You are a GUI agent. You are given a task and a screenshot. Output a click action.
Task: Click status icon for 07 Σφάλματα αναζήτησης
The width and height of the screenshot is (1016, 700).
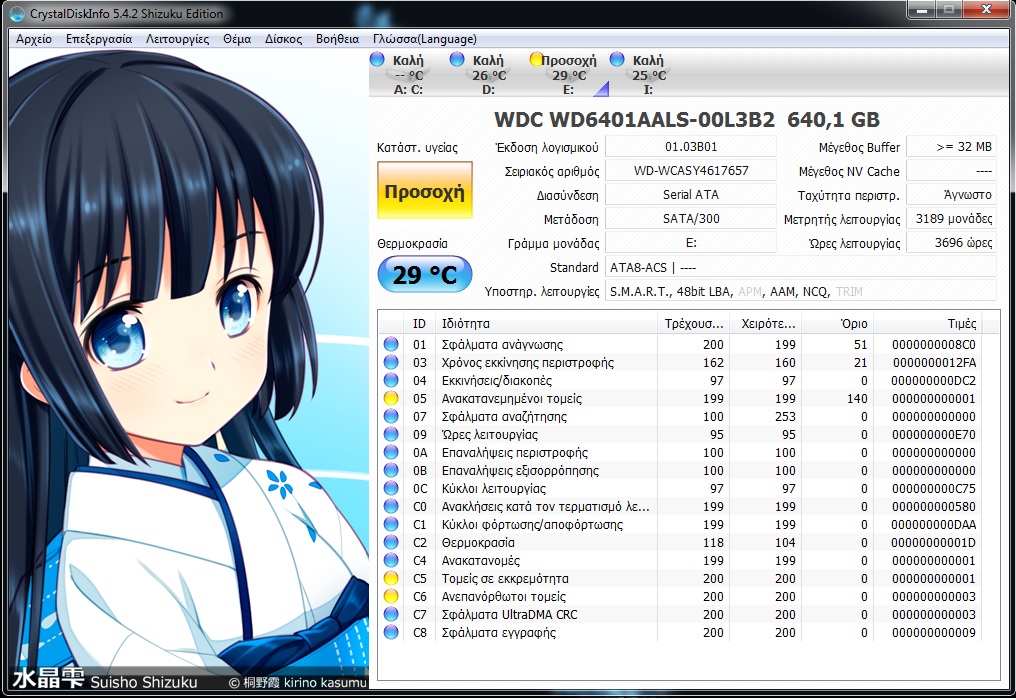[x=391, y=416]
